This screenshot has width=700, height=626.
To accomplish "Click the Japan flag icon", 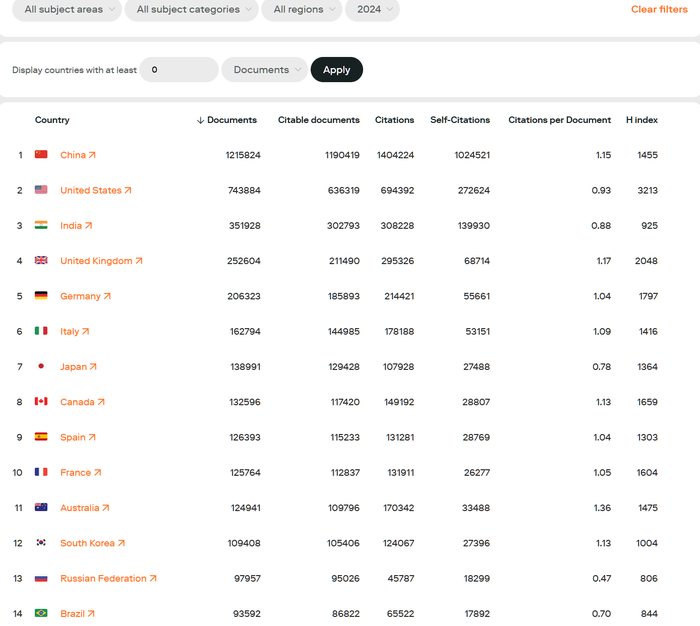I will click(41, 367).
